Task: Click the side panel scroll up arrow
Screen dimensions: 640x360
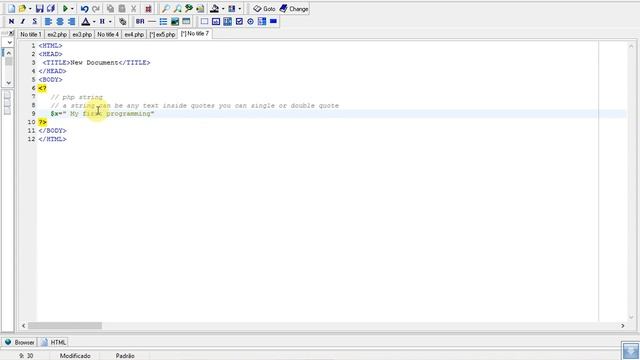Action: pos(9,53)
